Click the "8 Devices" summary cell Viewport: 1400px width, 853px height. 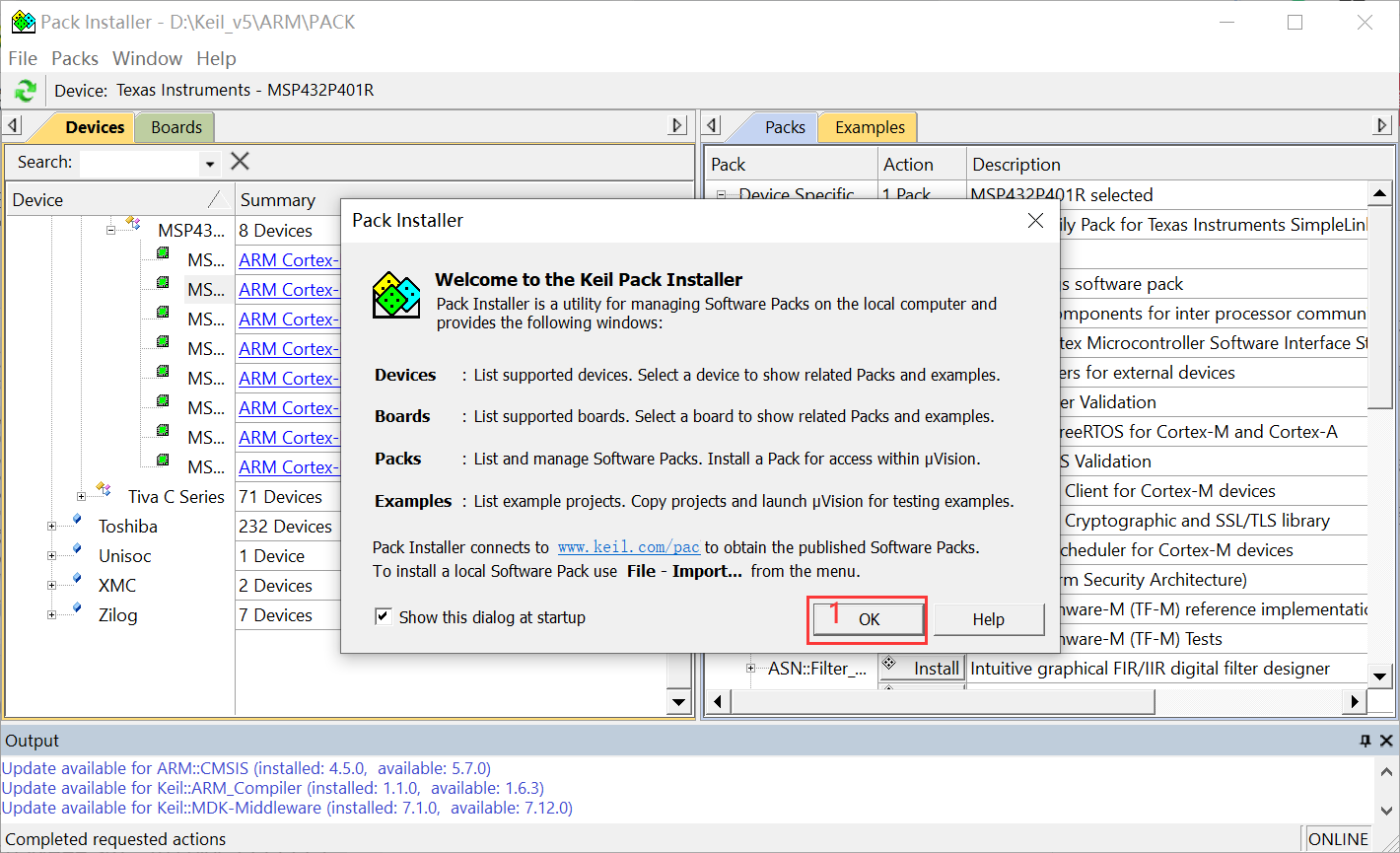click(275, 230)
